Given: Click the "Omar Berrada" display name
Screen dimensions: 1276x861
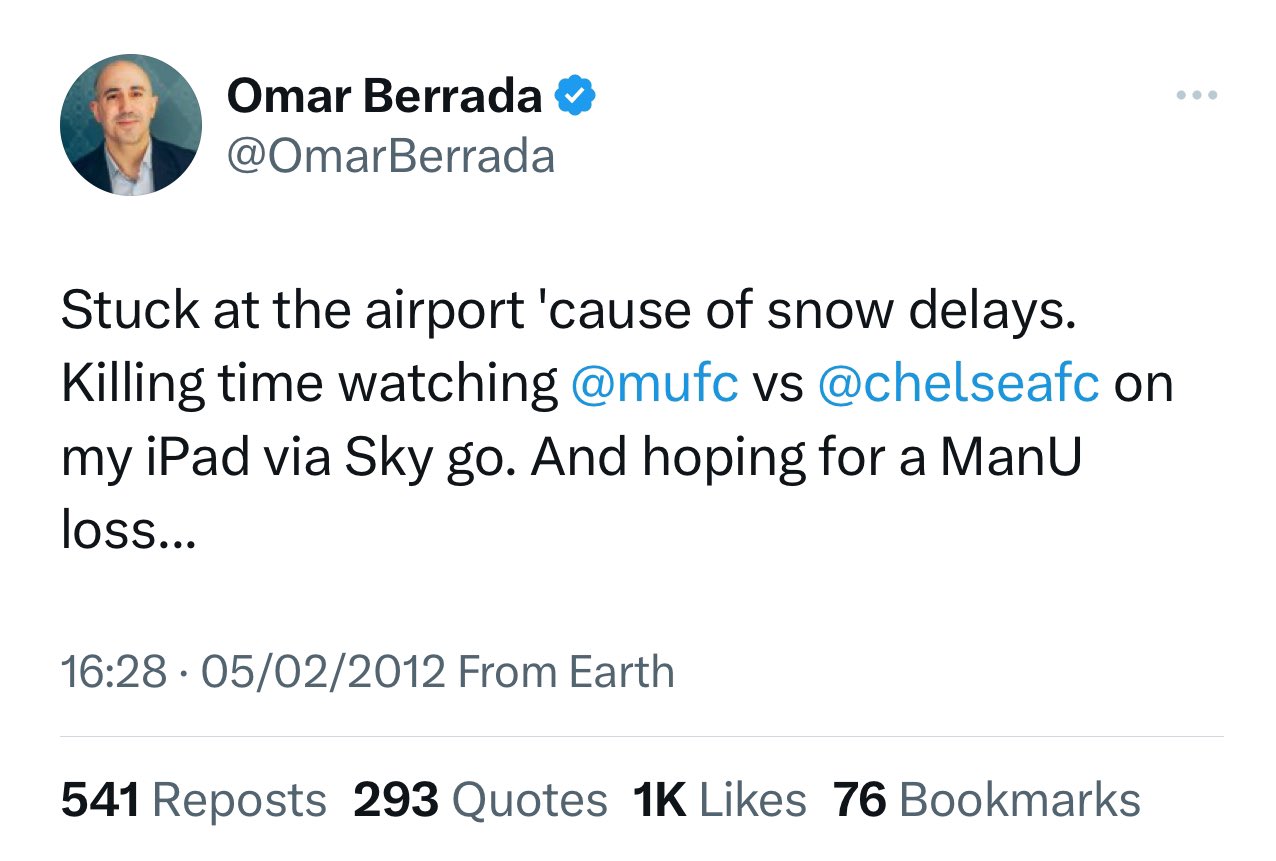Looking at the screenshot, I should click(385, 96).
